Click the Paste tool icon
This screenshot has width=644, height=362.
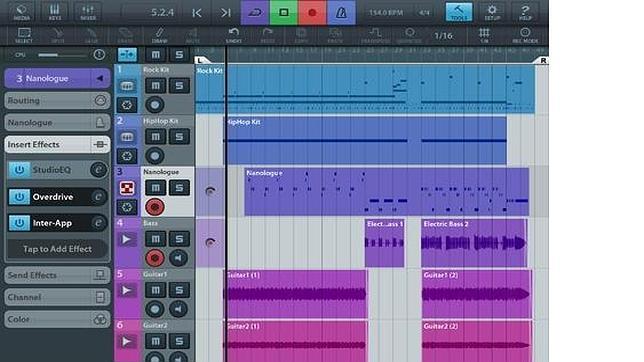click(335, 35)
